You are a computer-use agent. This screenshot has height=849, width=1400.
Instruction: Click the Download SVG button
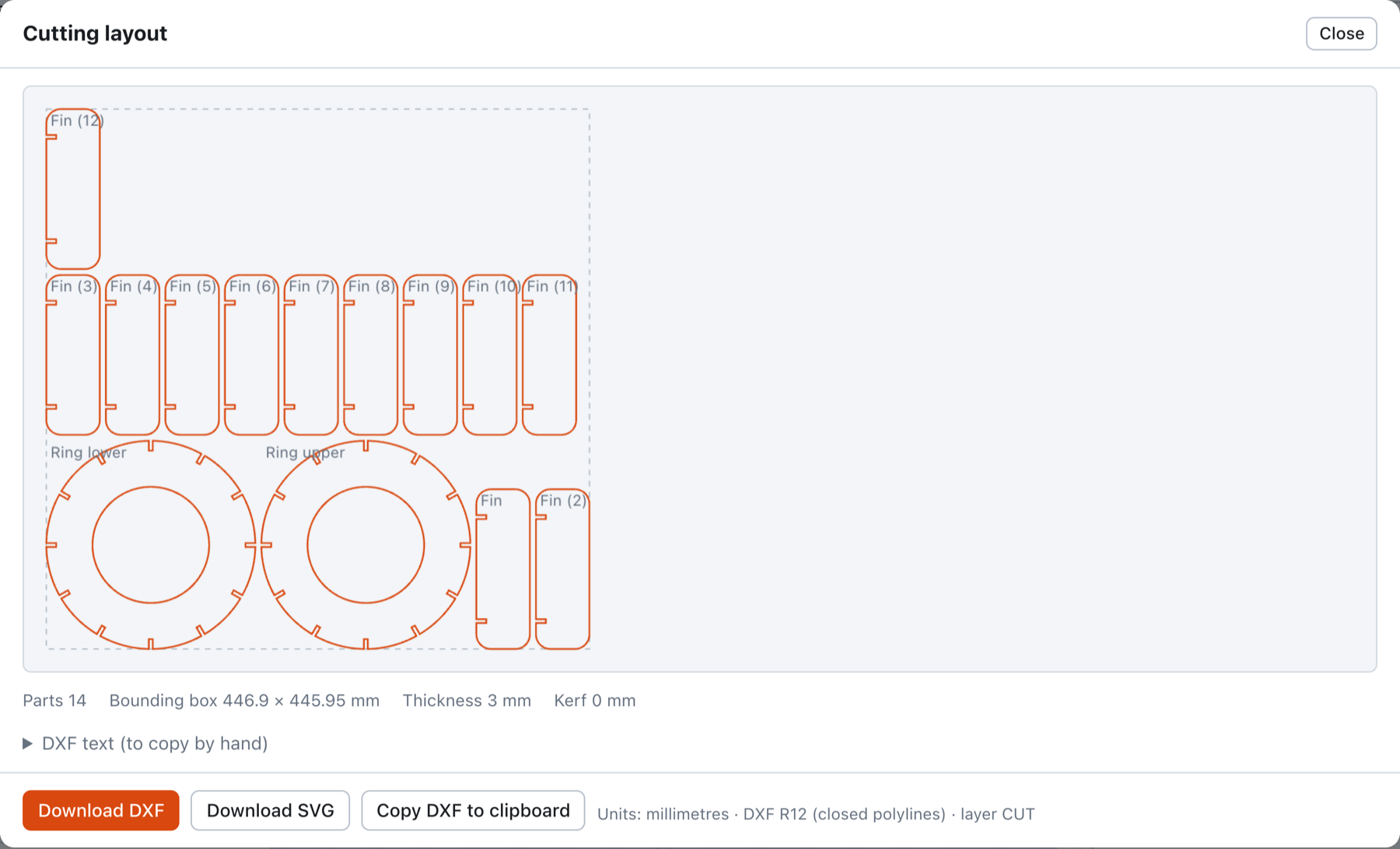tap(270, 810)
